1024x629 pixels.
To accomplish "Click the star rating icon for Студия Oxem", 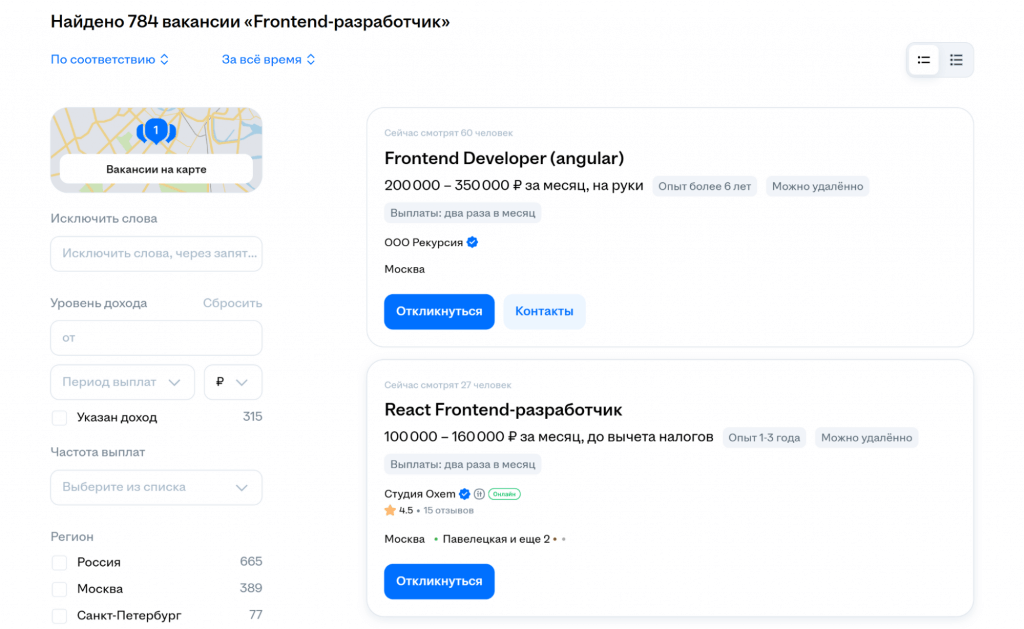I will pos(390,510).
